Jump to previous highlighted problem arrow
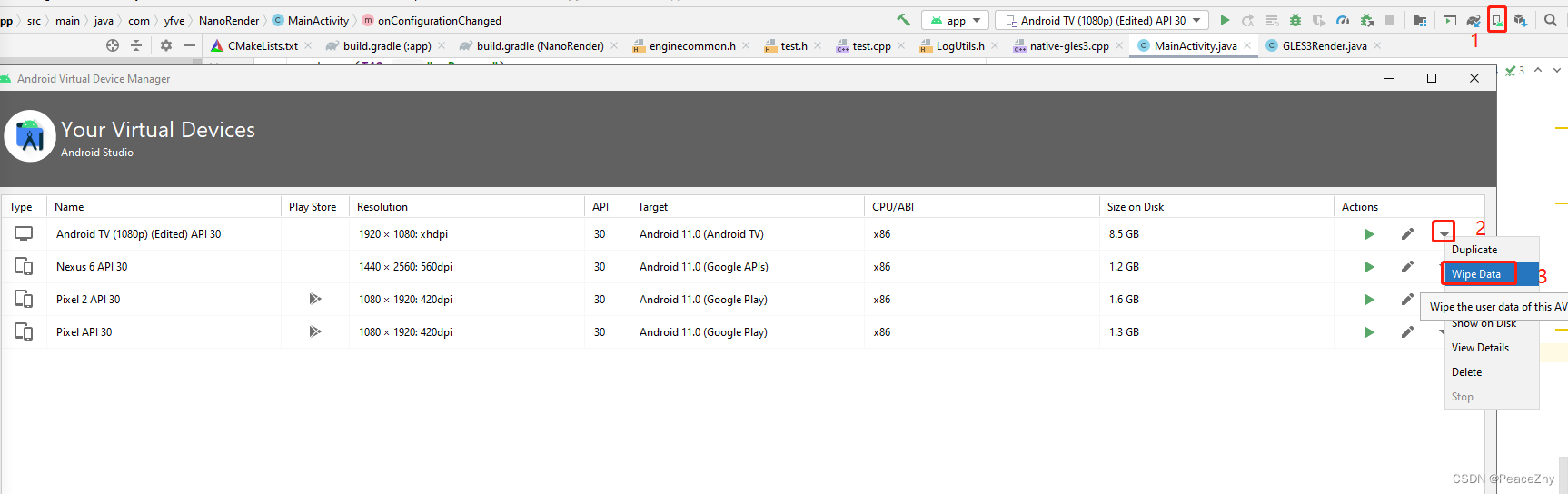 (1538, 70)
